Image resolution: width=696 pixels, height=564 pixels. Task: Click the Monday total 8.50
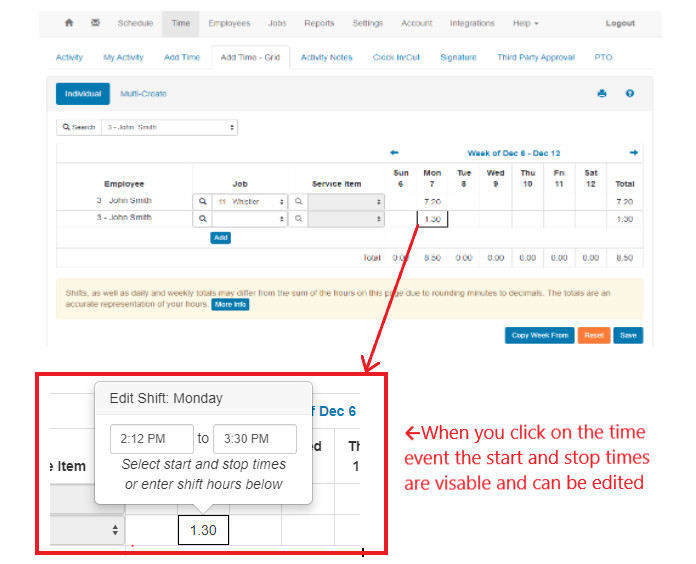432,258
